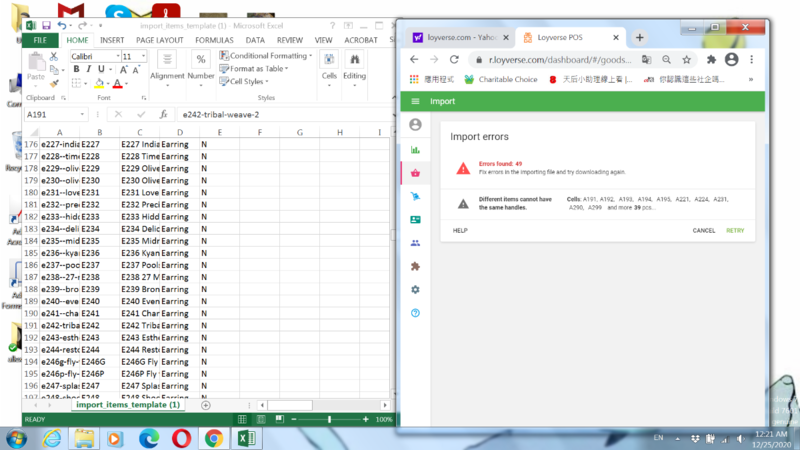Switch to the PAGE LAYOUT ribbon tab
The image size is (800, 450).
(x=160, y=40)
